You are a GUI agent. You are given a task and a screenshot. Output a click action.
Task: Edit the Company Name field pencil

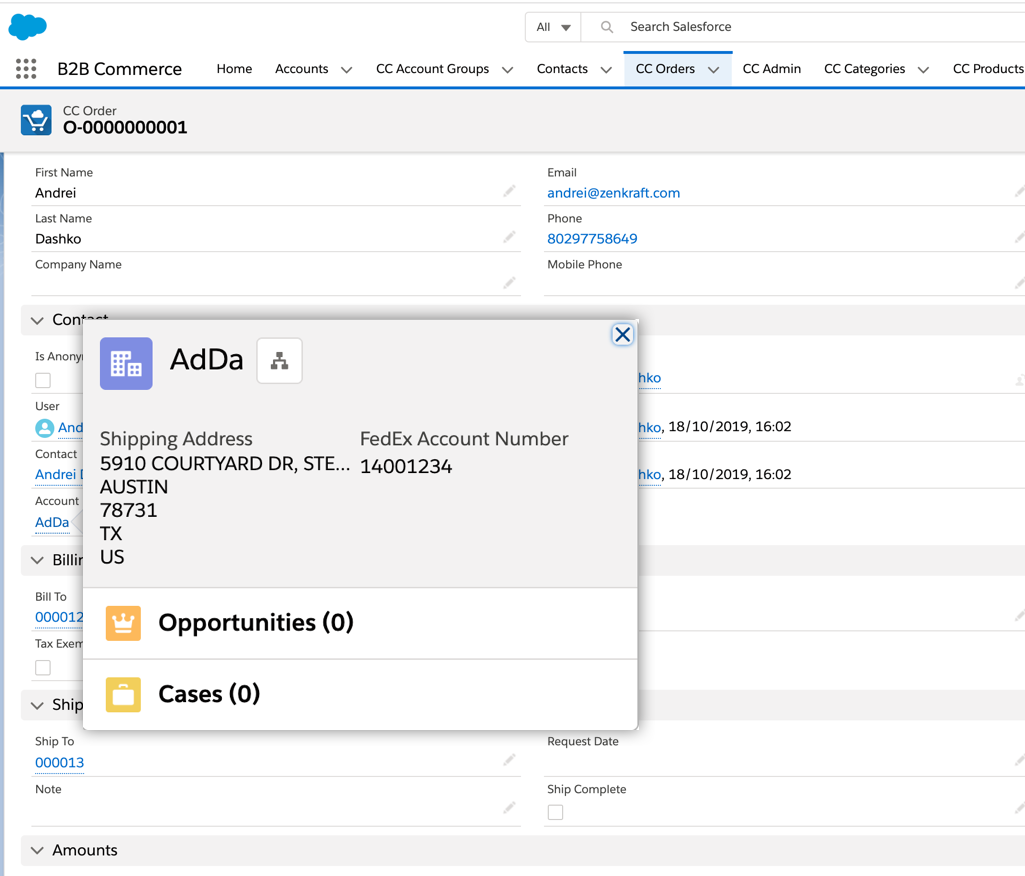click(509, 282)
